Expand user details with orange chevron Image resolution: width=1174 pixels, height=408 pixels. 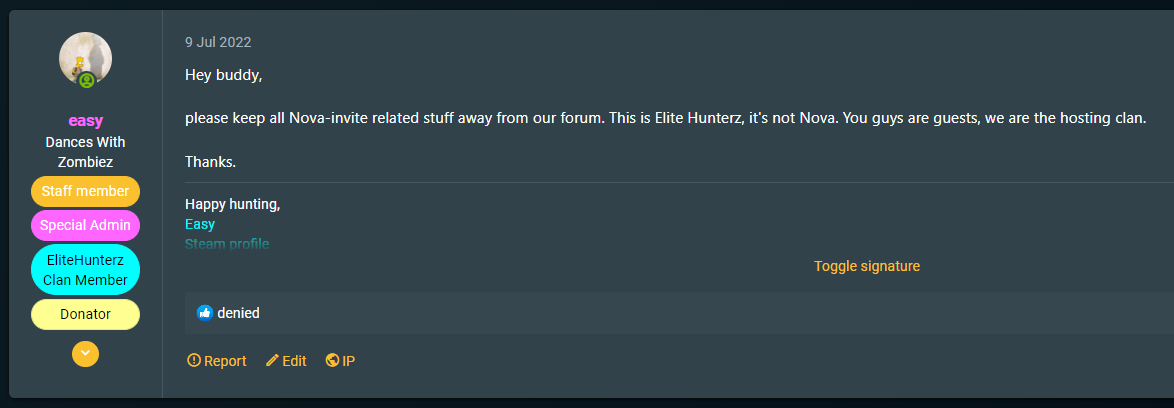click(x=85, y=353)
